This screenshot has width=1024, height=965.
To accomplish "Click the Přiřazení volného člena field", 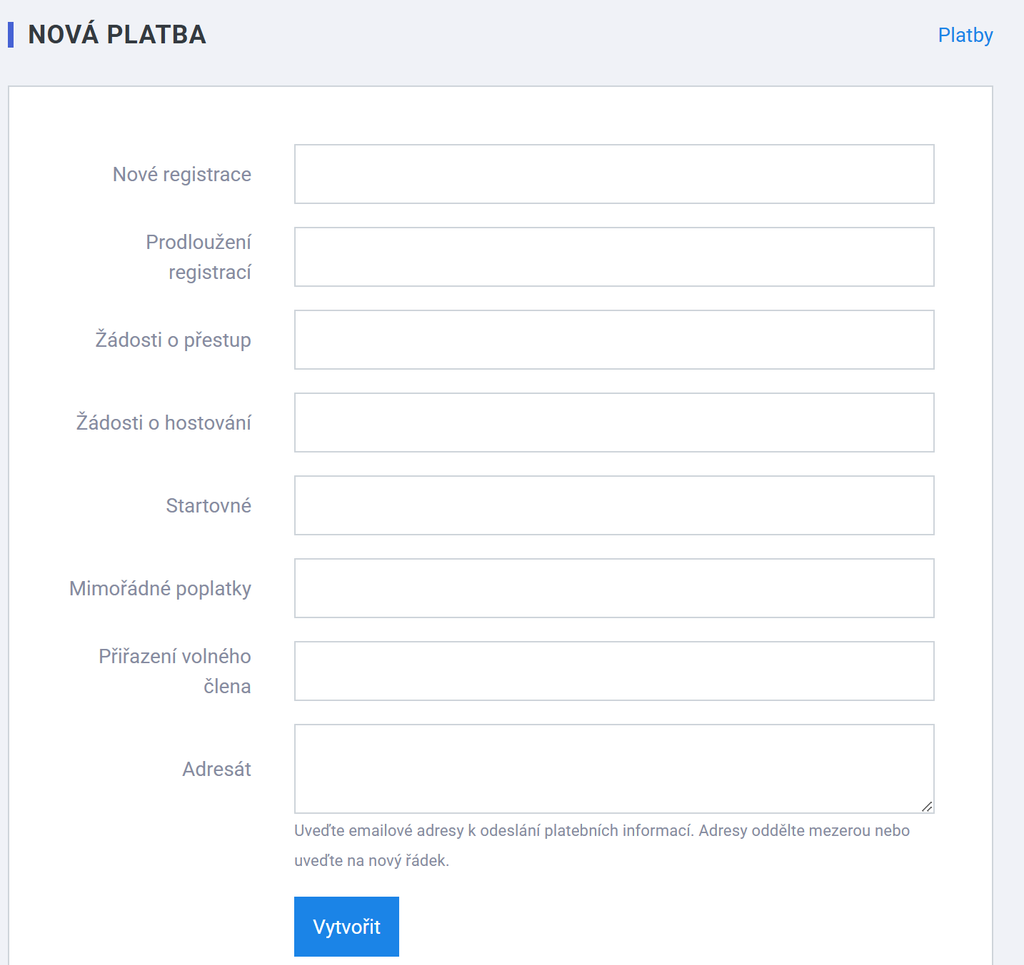I will click(x=614, y=671).
